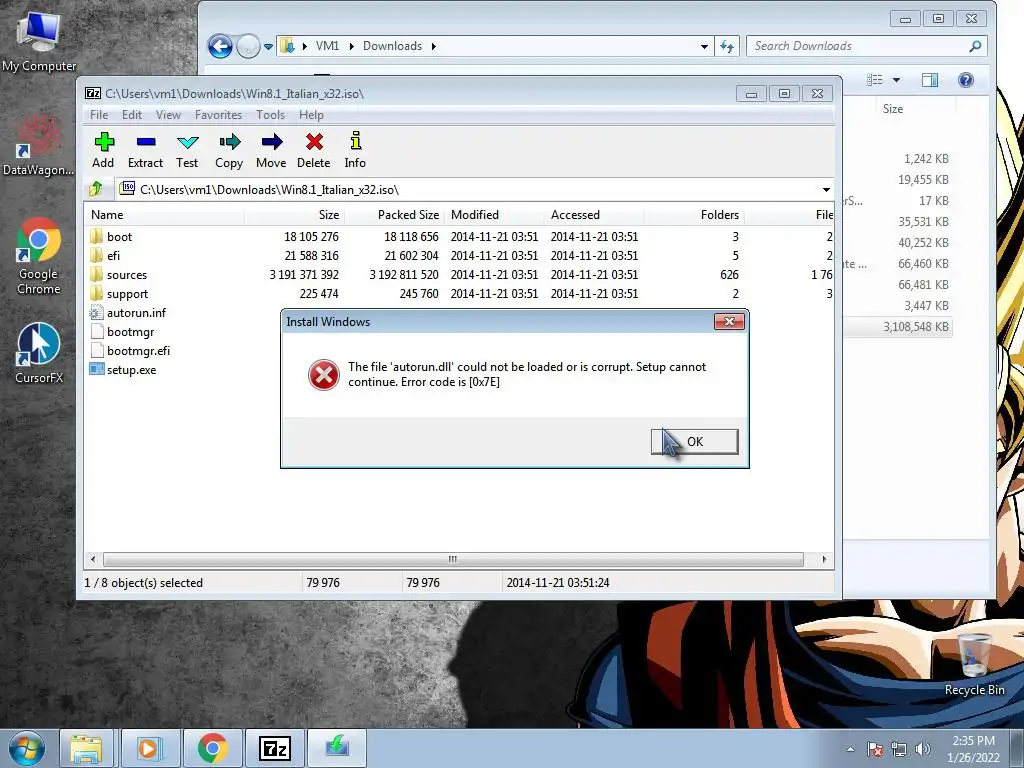1024x768 pixels.
Task: Toggle Explorer's preview pane
Action: coord(930,80)
